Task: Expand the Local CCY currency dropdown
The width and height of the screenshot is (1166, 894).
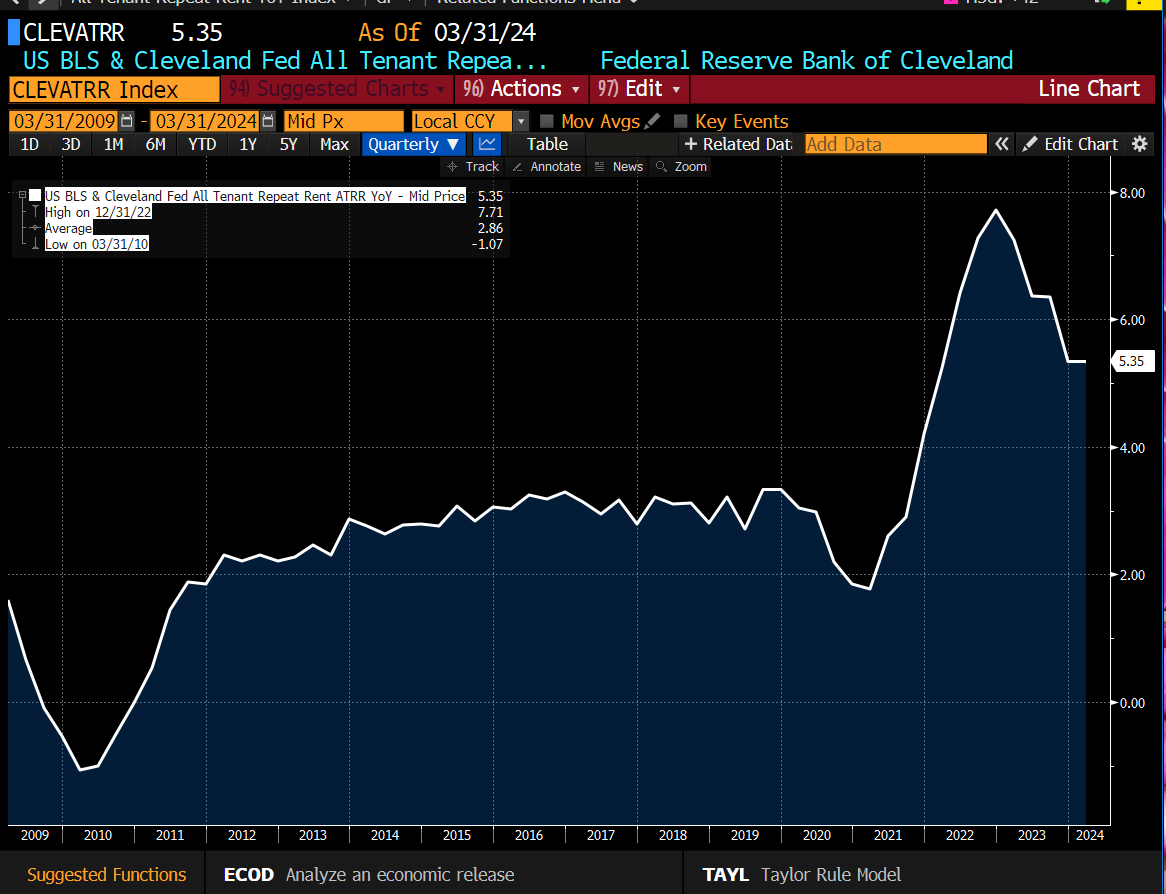Action: click(x=520, y=121)
